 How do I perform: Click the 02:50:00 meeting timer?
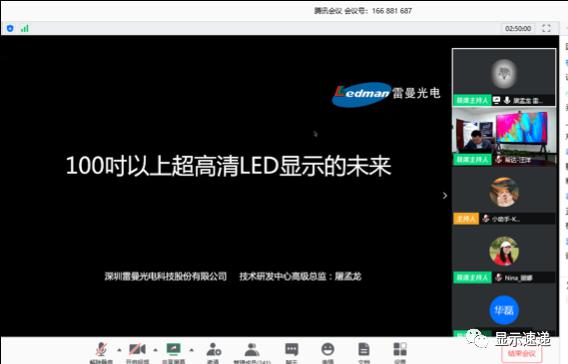pos(518,28)
